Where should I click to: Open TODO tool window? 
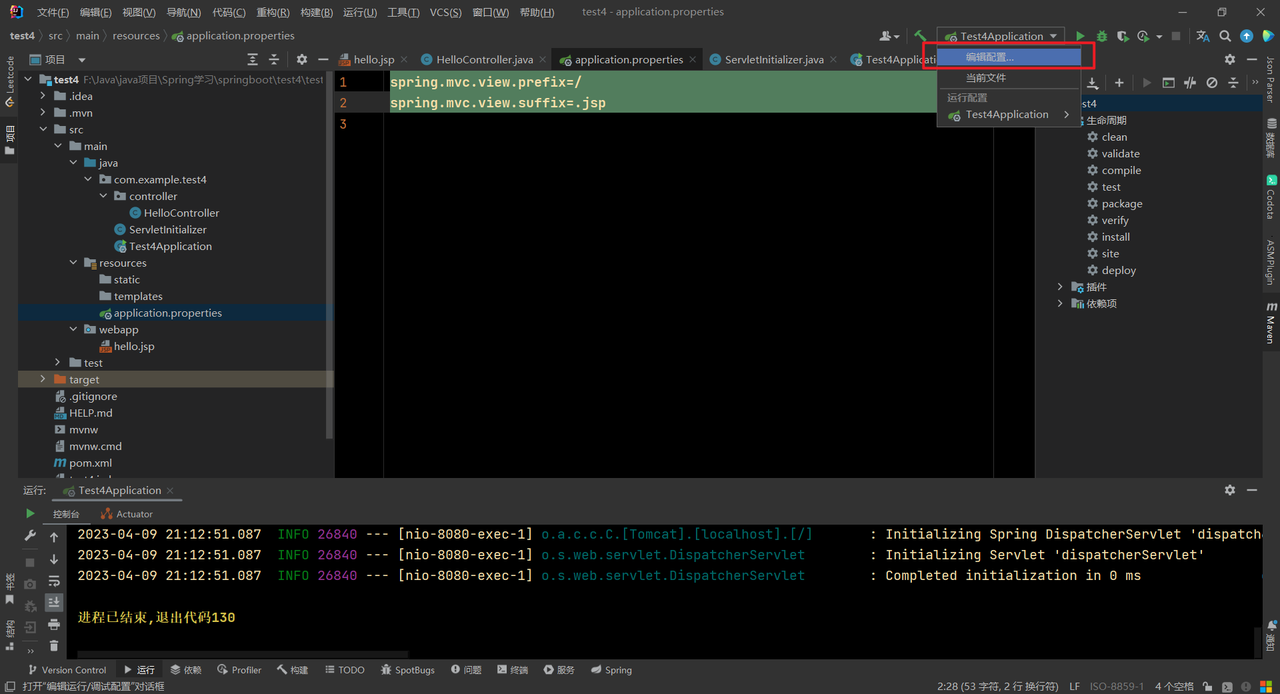click(x=344, y=670)
